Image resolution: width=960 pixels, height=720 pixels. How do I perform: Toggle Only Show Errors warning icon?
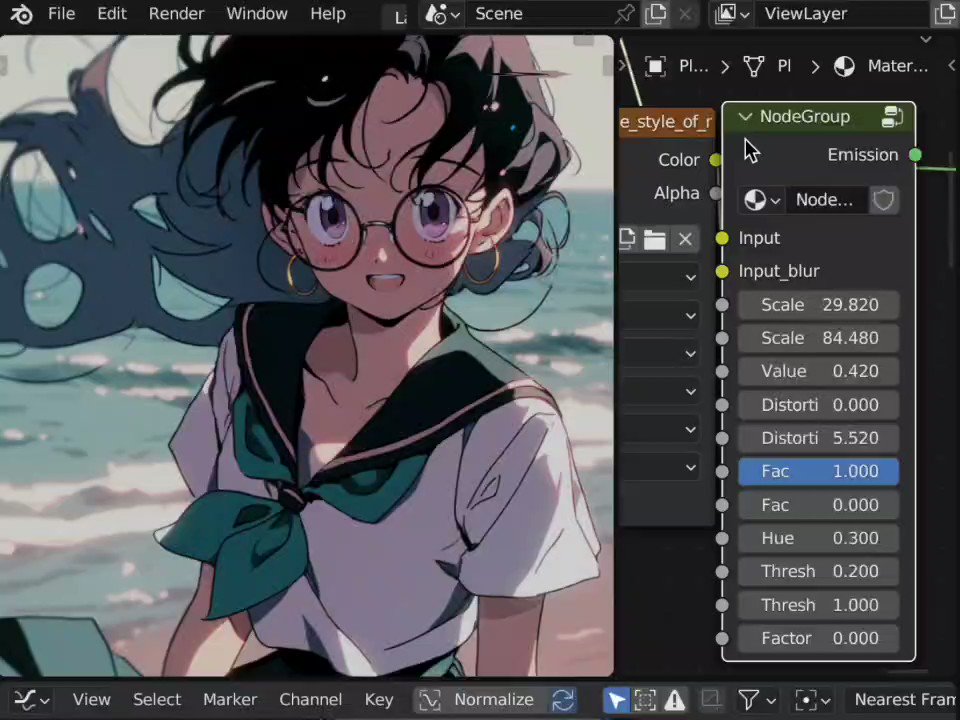675,699
